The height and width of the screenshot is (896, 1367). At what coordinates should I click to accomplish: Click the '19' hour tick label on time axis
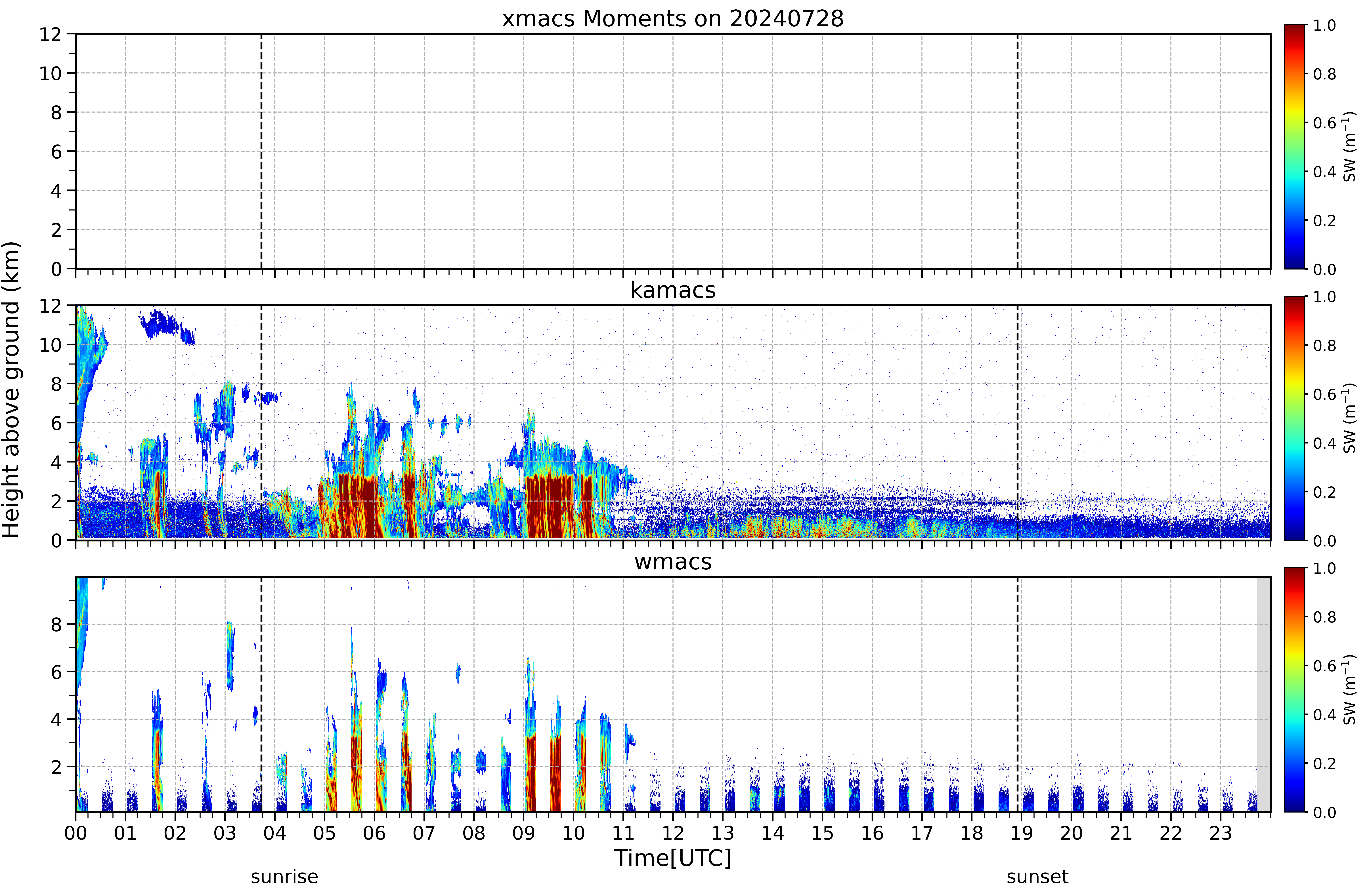click(1021, 833)
